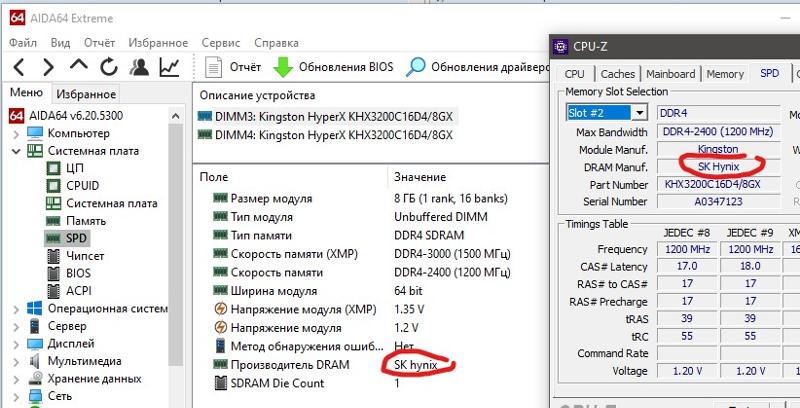Click the CPU-Z title bar icon
Viewport: 800px width, 408px height.
pos(560,46)
